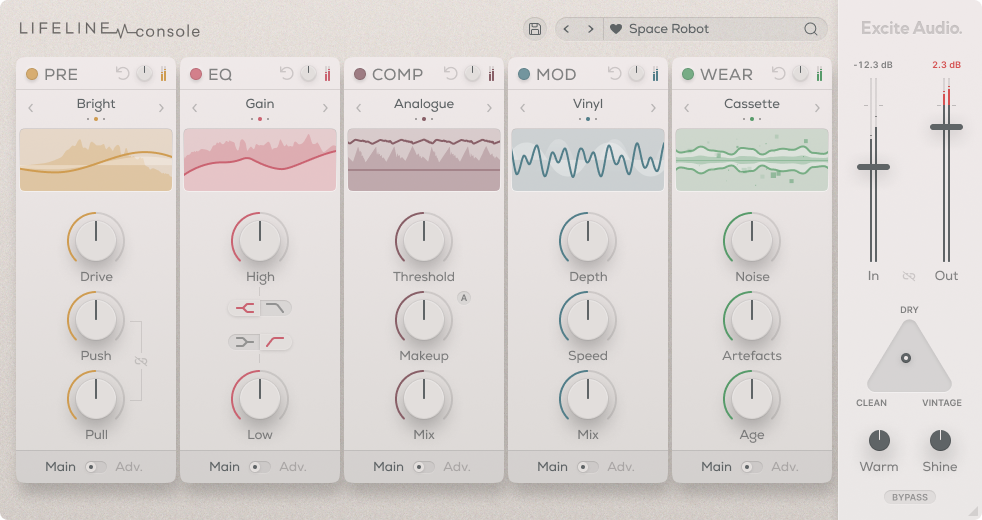Click the Push/Pull link chain icon

[x=140, y=361]
